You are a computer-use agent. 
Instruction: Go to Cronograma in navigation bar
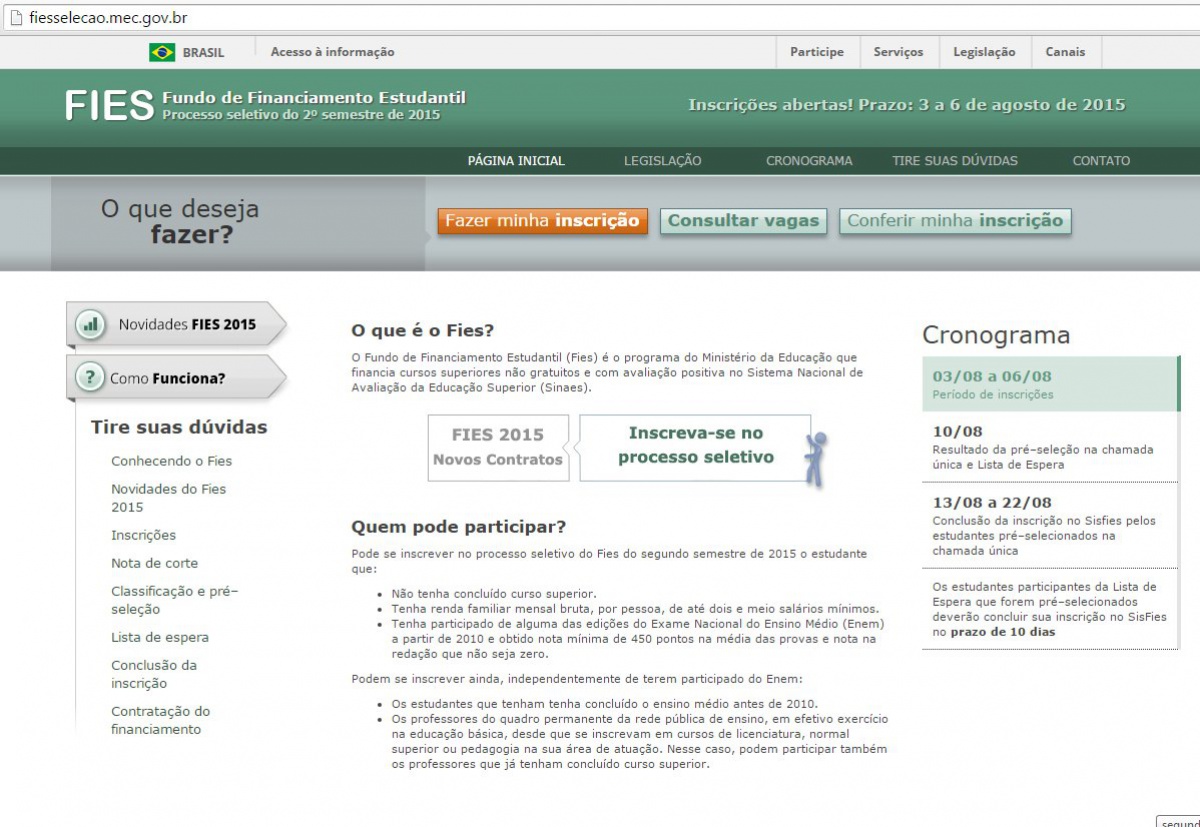click(x=809, y=161)
